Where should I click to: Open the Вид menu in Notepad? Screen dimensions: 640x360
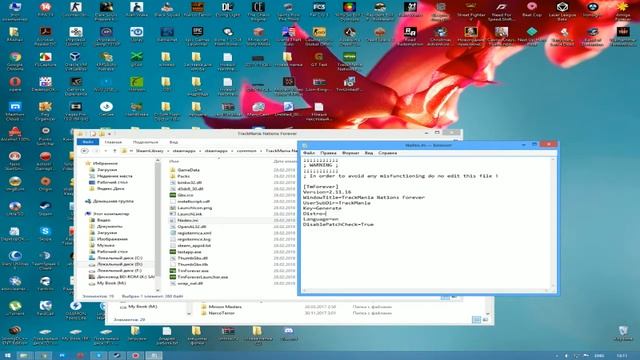click(369, 153)
